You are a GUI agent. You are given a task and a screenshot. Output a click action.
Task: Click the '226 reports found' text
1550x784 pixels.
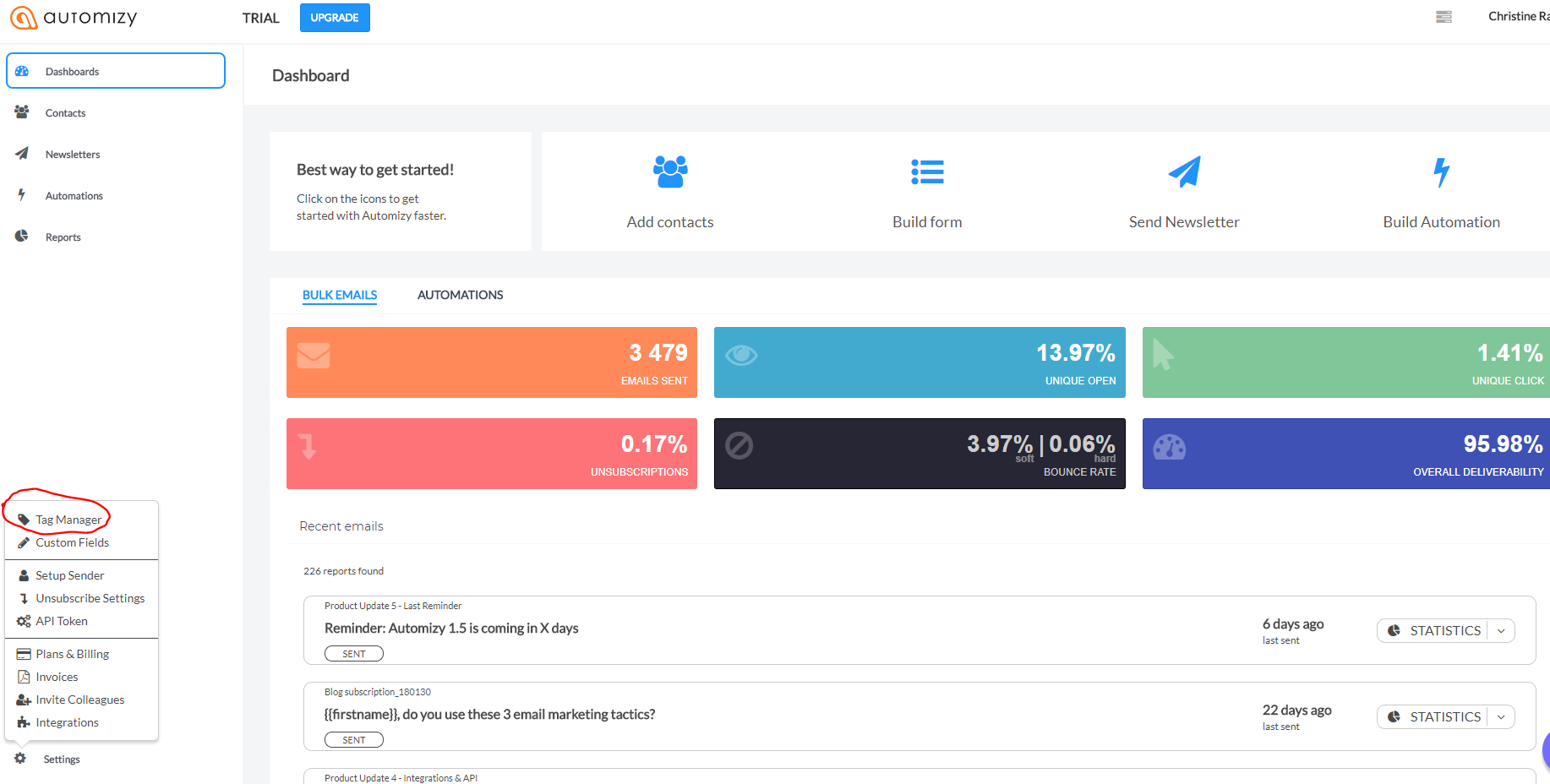point(343,571)
